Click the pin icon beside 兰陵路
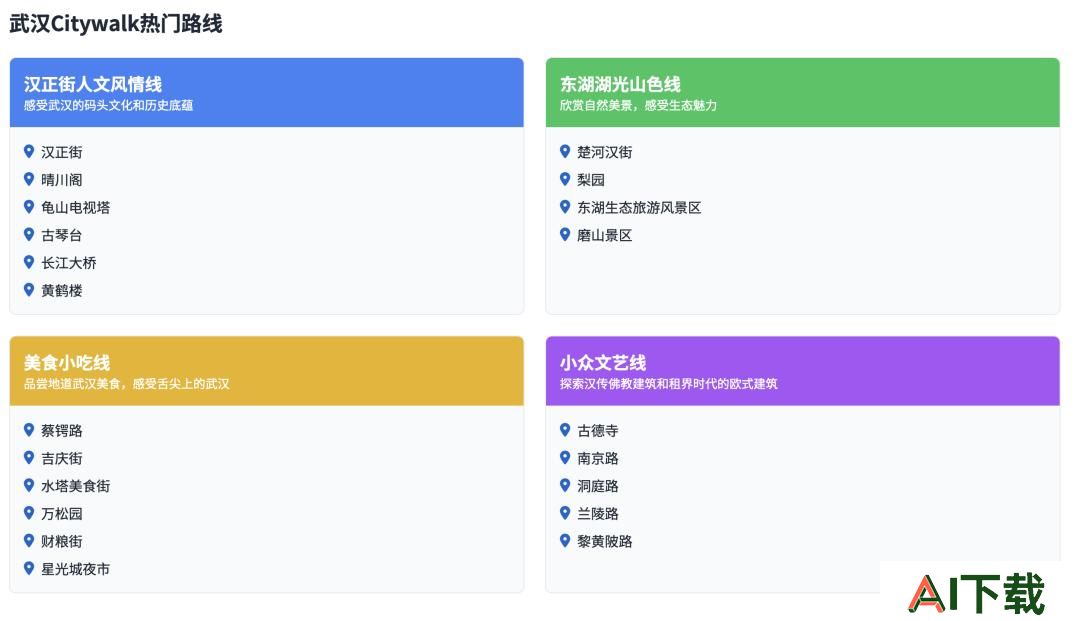Screen dimensions: 1080x621 [565, 512]
